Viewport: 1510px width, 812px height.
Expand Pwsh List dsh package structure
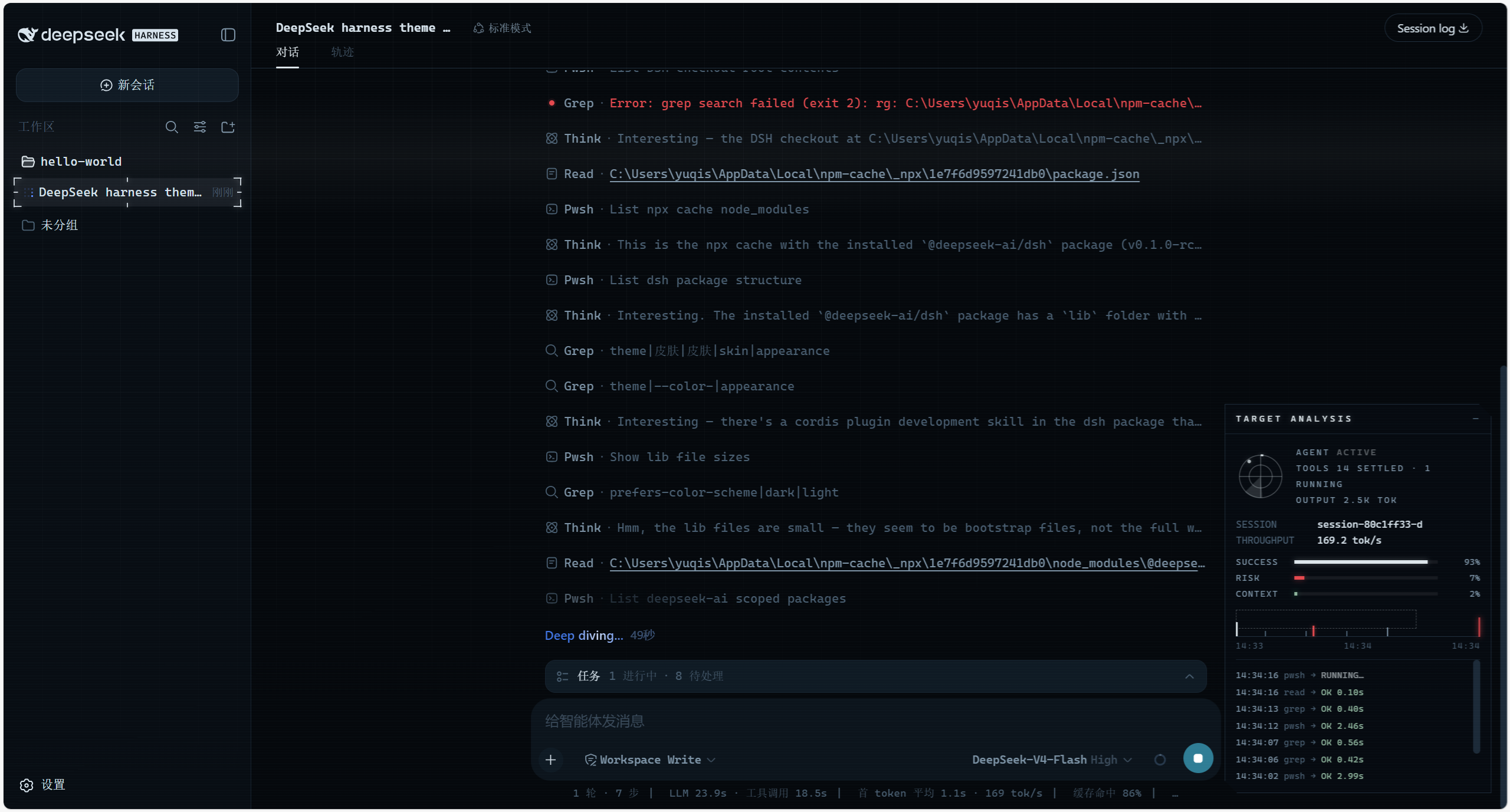674,280
